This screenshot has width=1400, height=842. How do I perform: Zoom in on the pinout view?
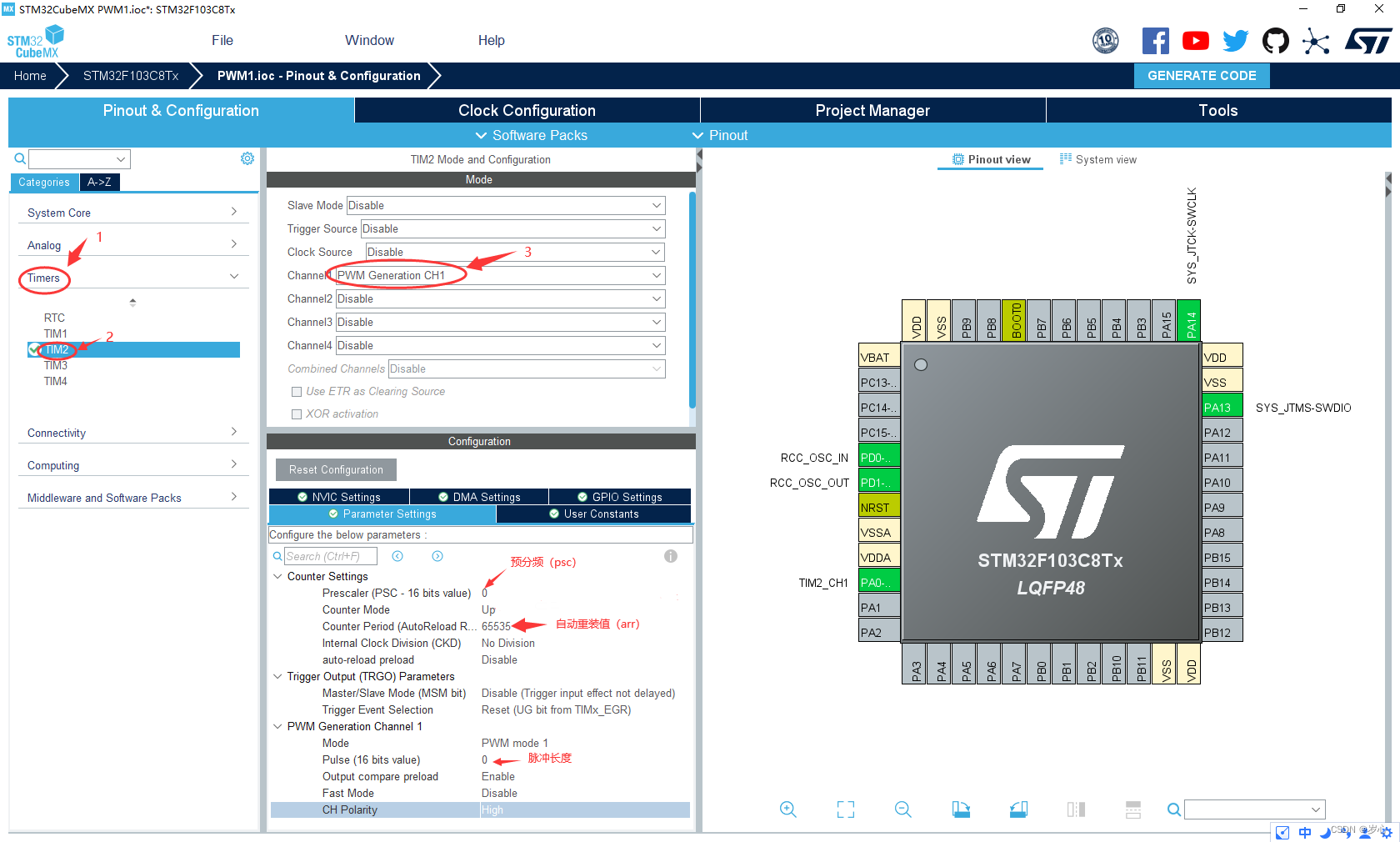[x=788, y=809]
